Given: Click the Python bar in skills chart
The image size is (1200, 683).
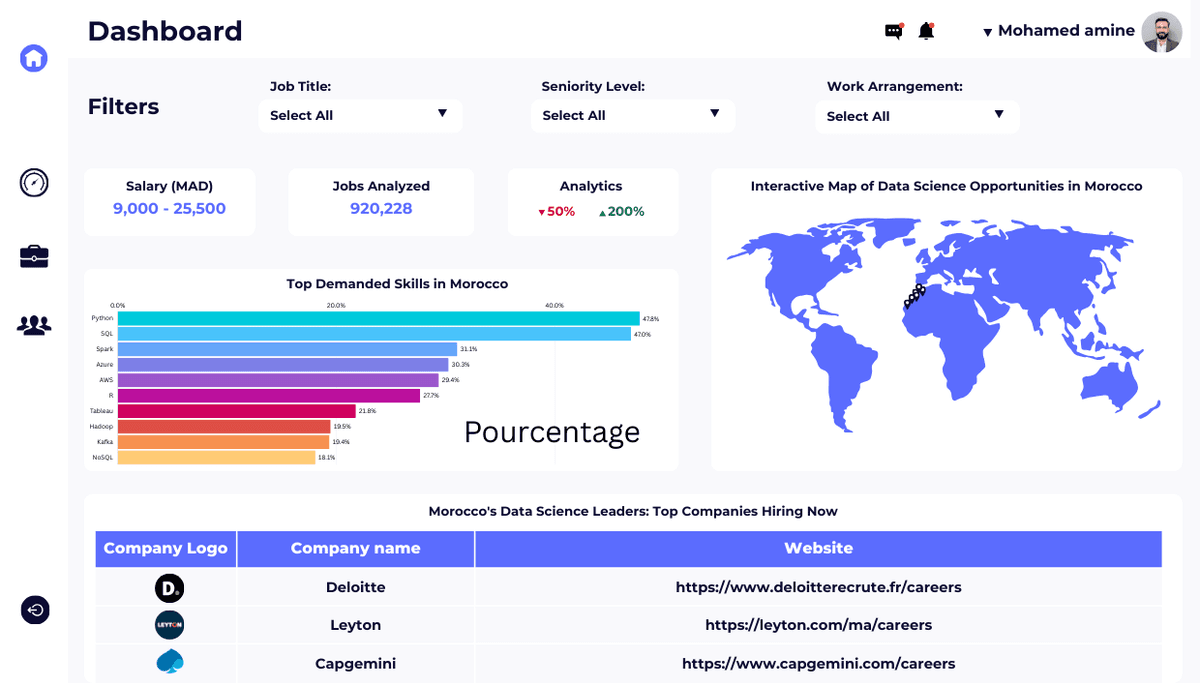Looking at the screenshot, I should (x=378, y=318).
